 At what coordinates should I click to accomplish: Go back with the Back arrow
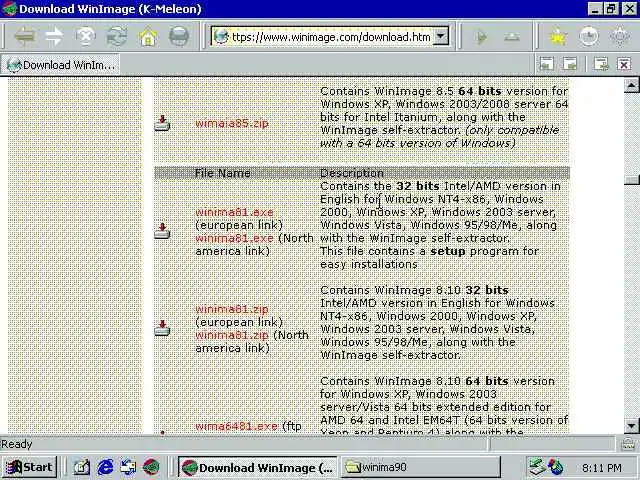tap(24, 37)
